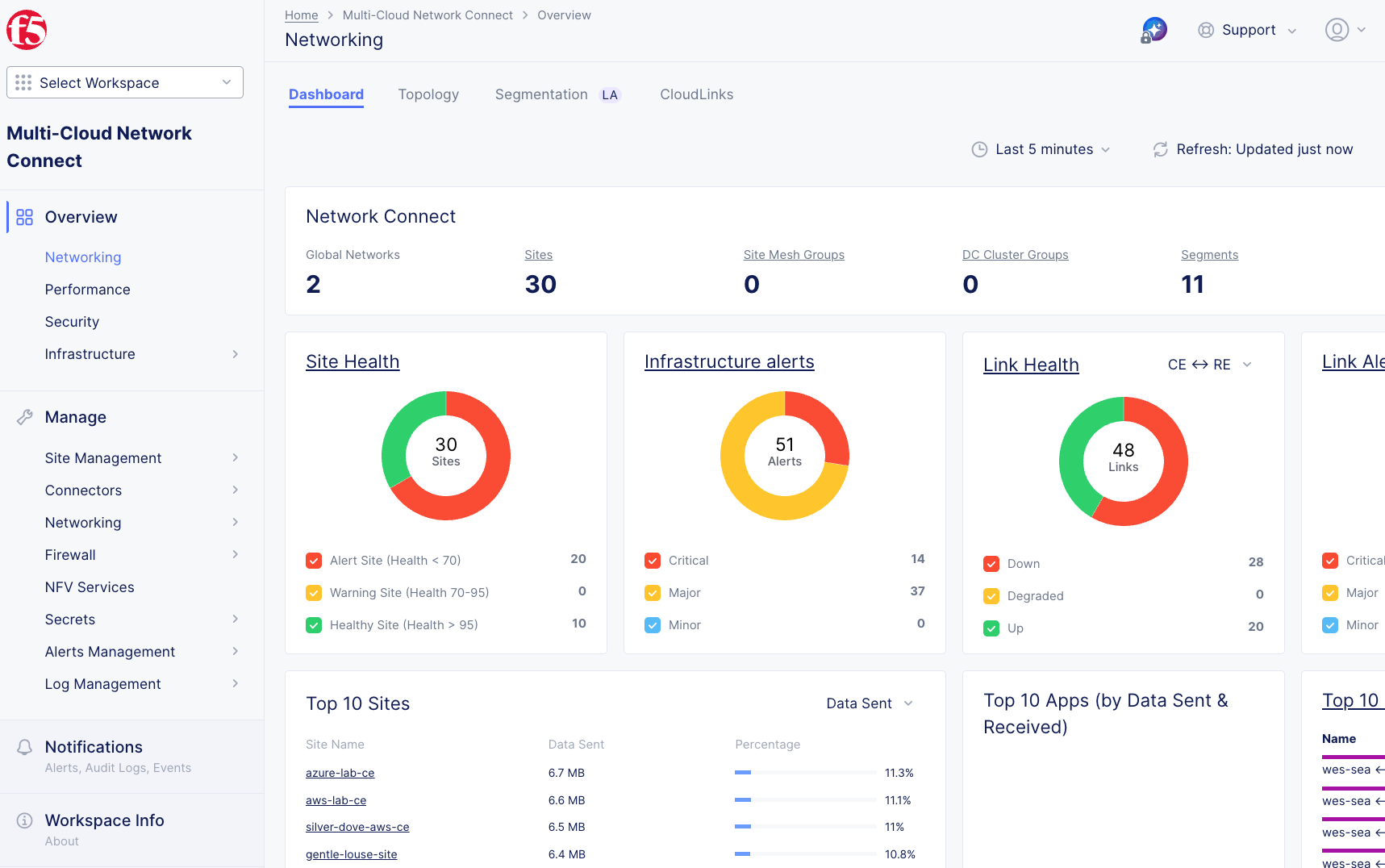Image resolution: width=1385 pixels, height=868 pixels.
Task: Open the Infrastructure alerts link
Action: (729, 361)
